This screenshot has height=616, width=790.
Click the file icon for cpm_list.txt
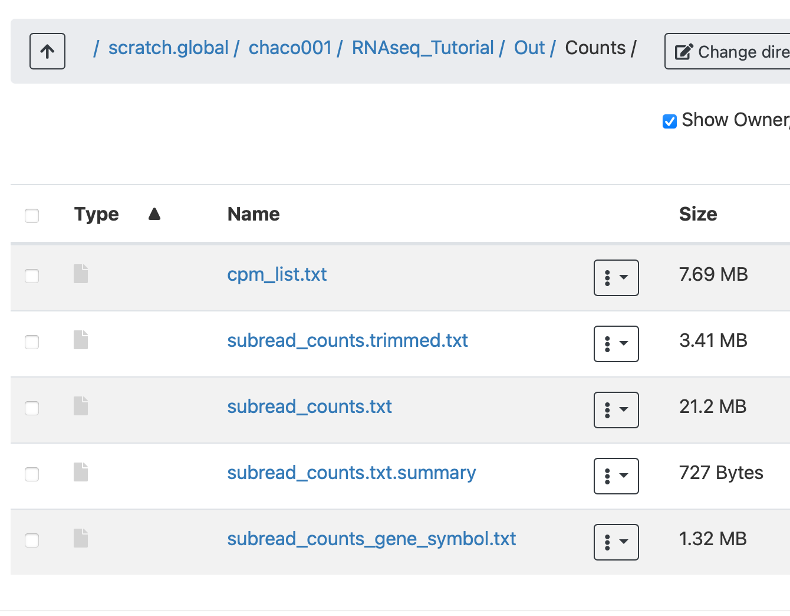coord(81,273)
